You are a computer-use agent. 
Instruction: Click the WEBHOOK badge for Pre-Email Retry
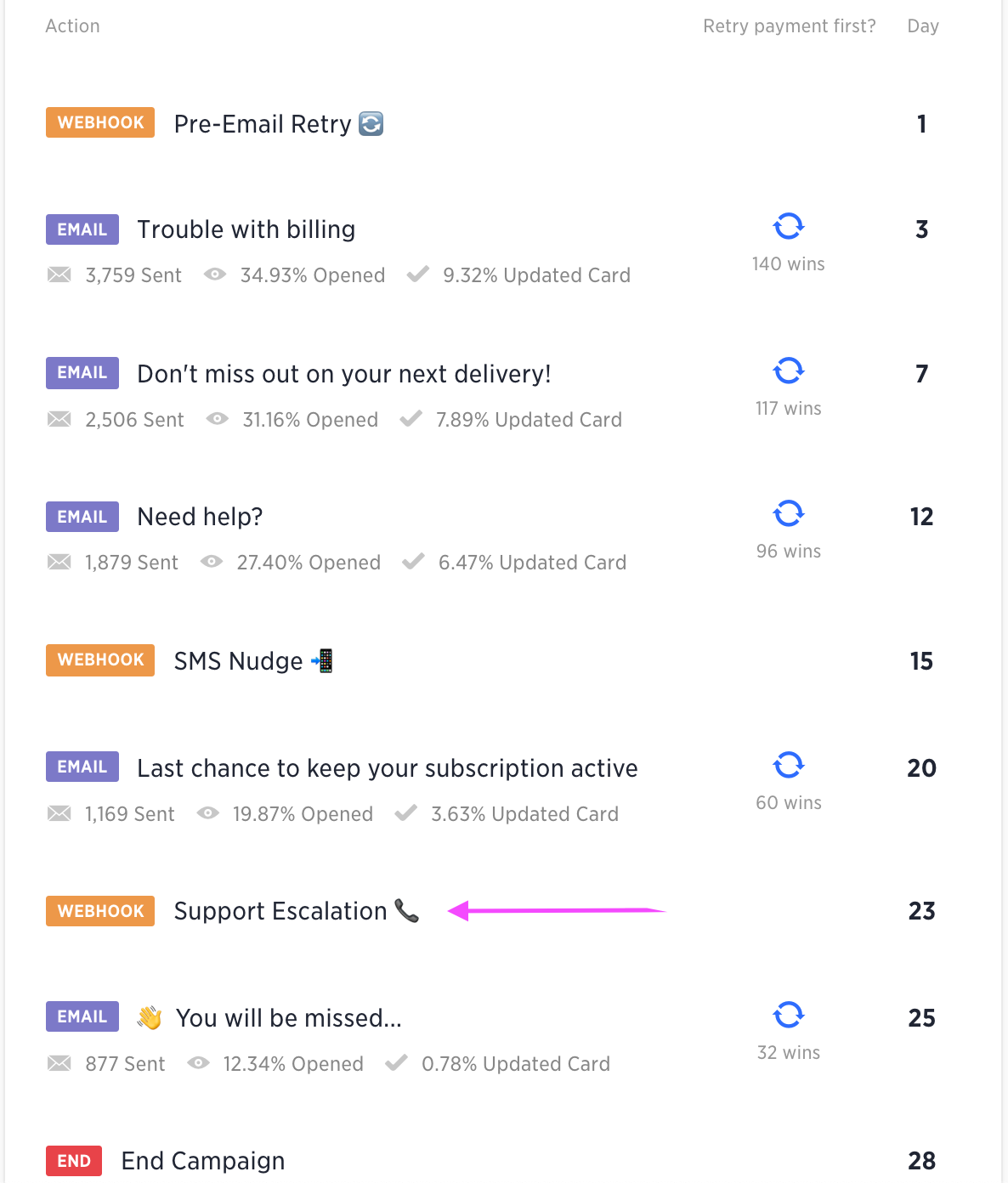pos(100,122)
